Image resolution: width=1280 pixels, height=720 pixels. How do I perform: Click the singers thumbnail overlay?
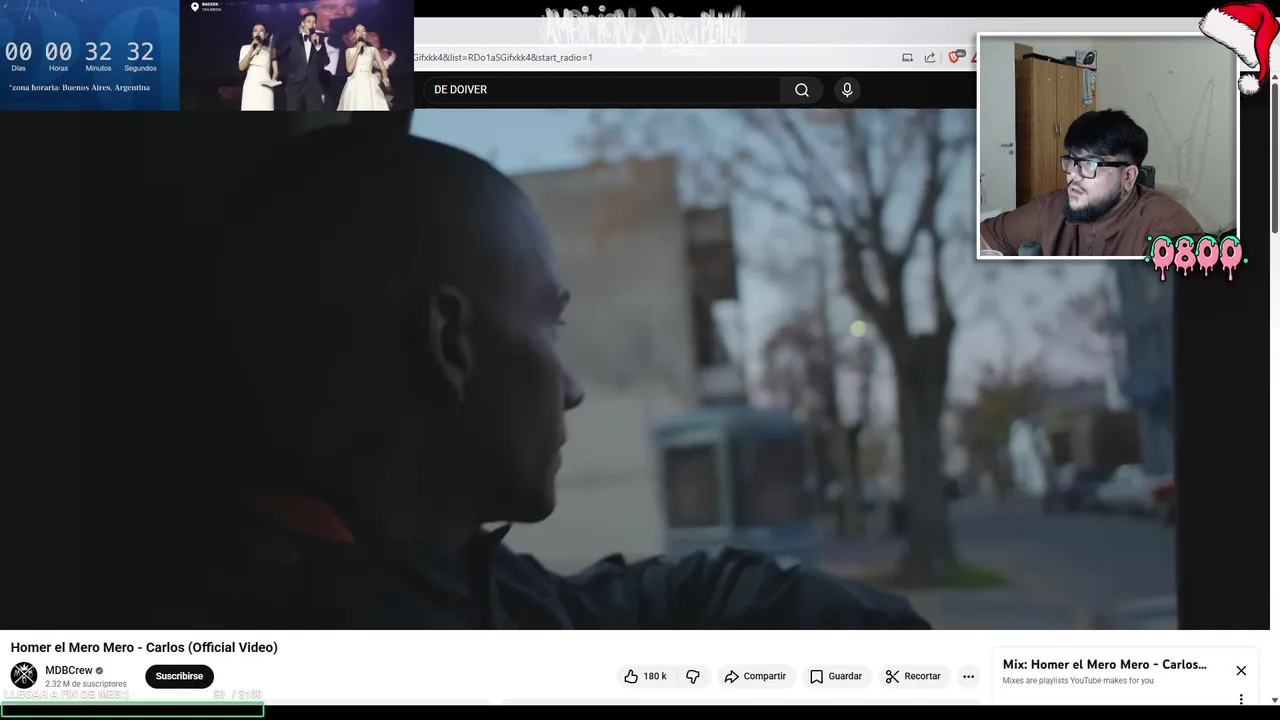(x=297, y=55)
